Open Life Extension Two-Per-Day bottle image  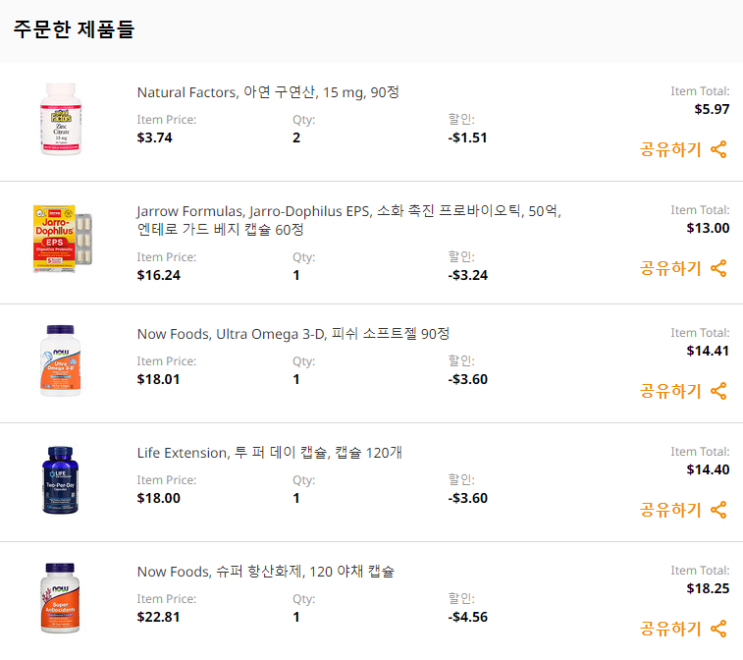click(x=60, y=480)
